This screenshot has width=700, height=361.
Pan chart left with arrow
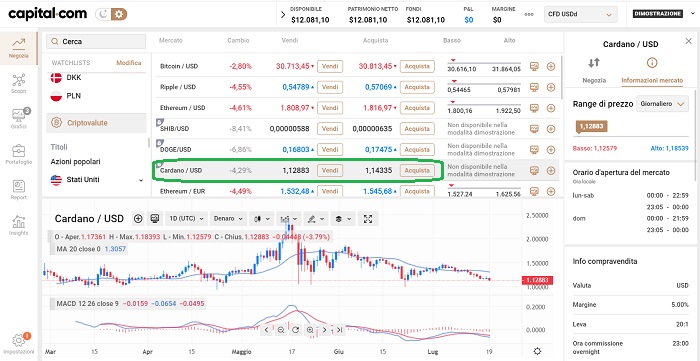[267, 330]
